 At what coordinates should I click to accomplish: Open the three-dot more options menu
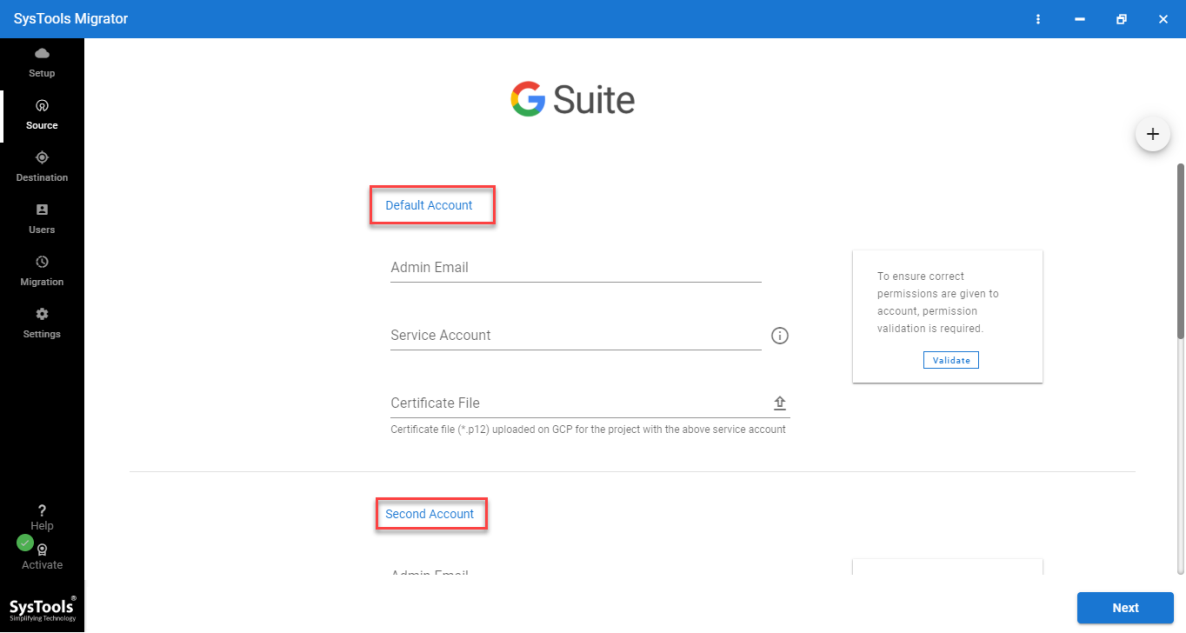(1038, 19)
